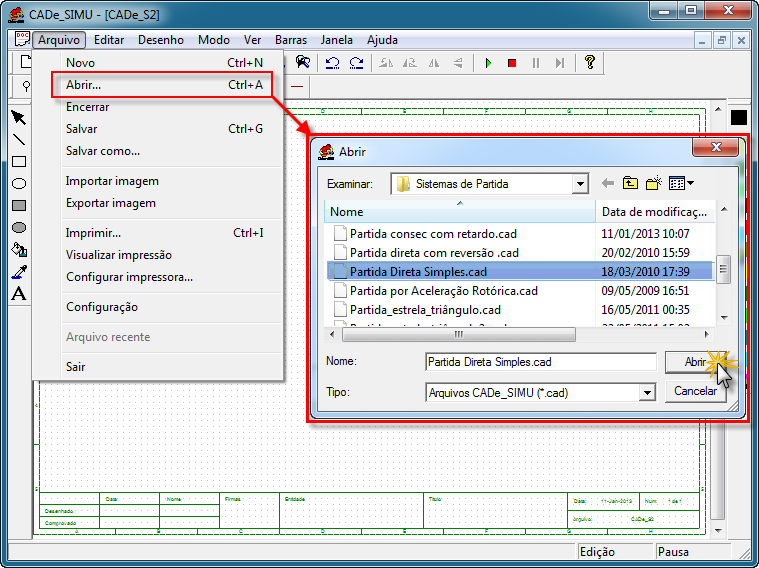Click the Nome filename input field
Image resolution: width=759 pixels, height=568 pixels.
[541, 362]
